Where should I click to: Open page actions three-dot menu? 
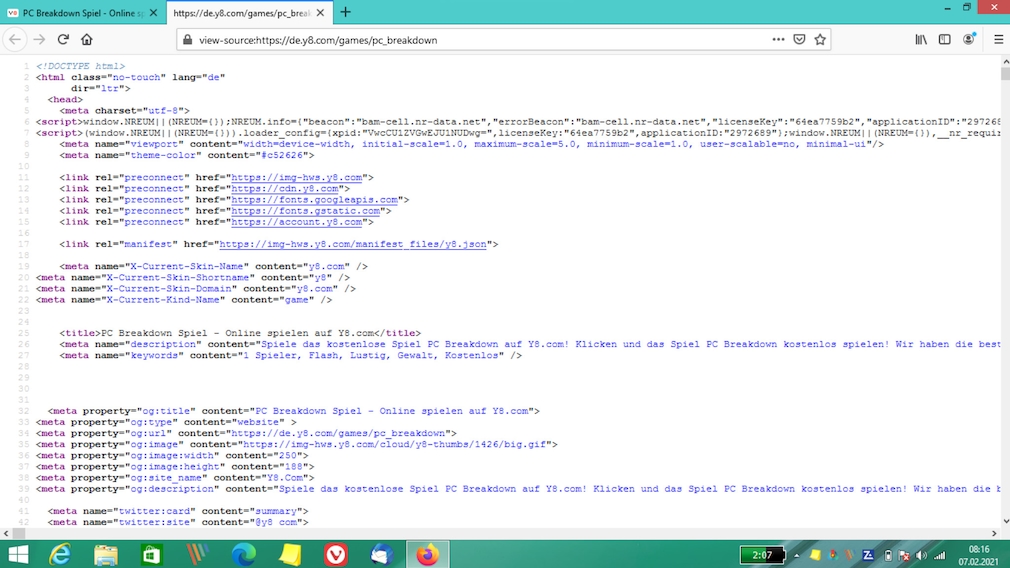pos(778,40)
